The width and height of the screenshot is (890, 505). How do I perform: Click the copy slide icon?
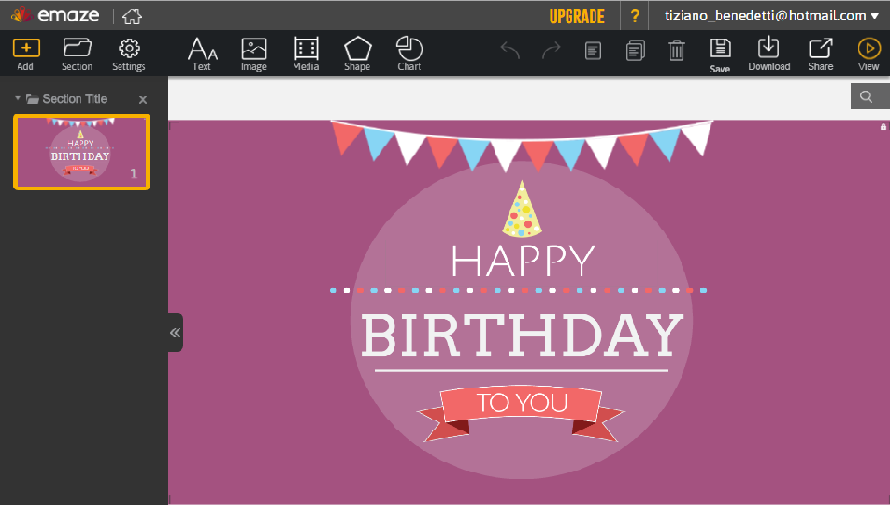(593, 51)
